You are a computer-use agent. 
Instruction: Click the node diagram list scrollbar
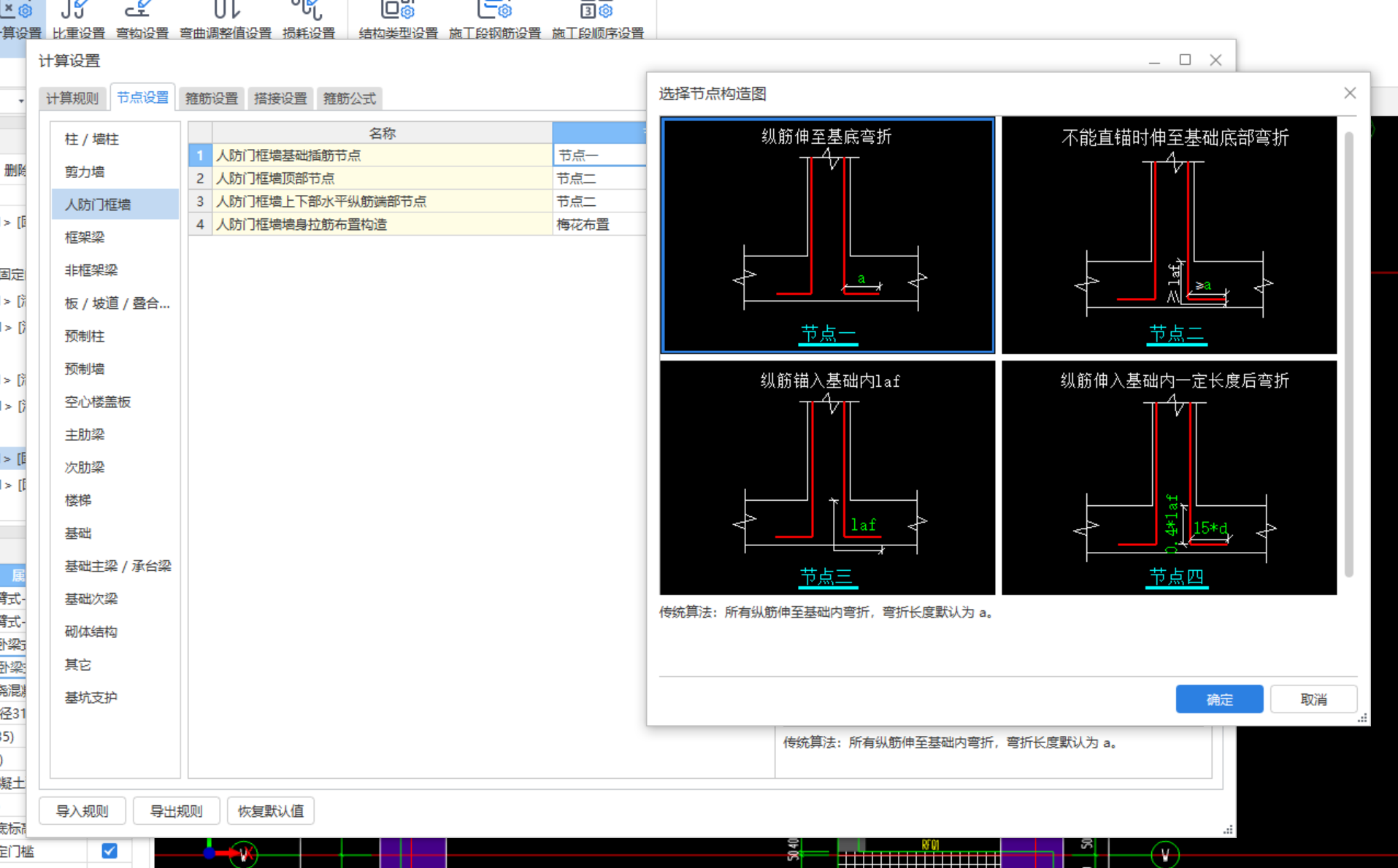1348,354
